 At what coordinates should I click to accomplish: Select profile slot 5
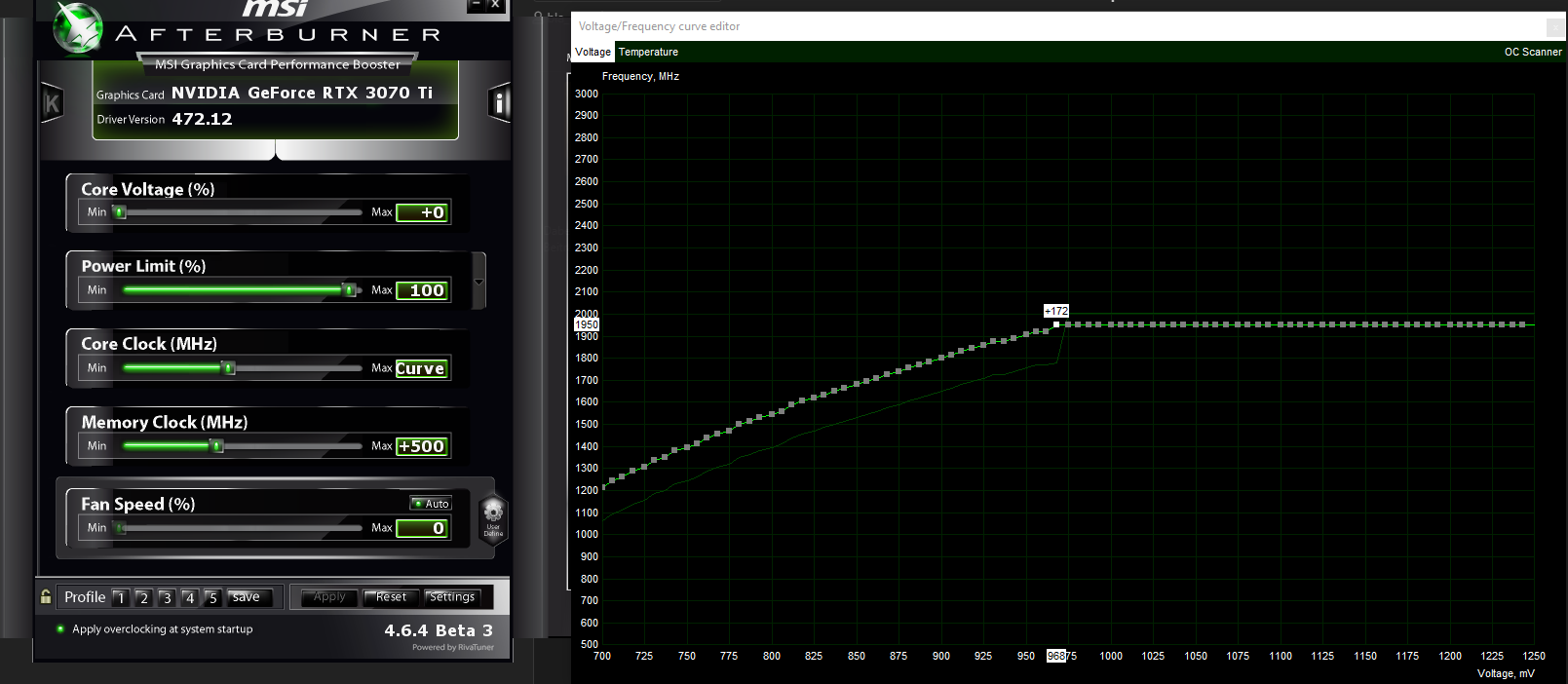coord(212,597)
